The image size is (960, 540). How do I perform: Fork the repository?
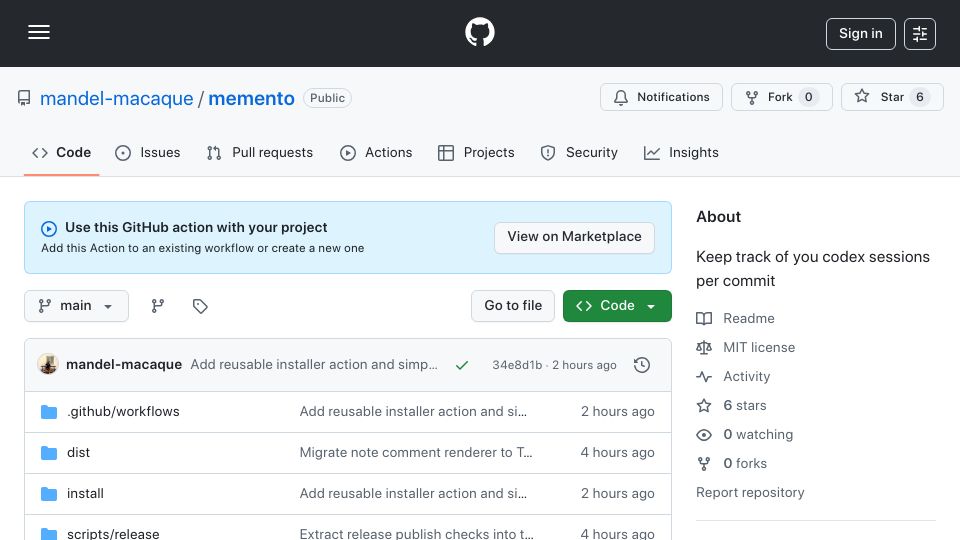click(x=781, y=97)
